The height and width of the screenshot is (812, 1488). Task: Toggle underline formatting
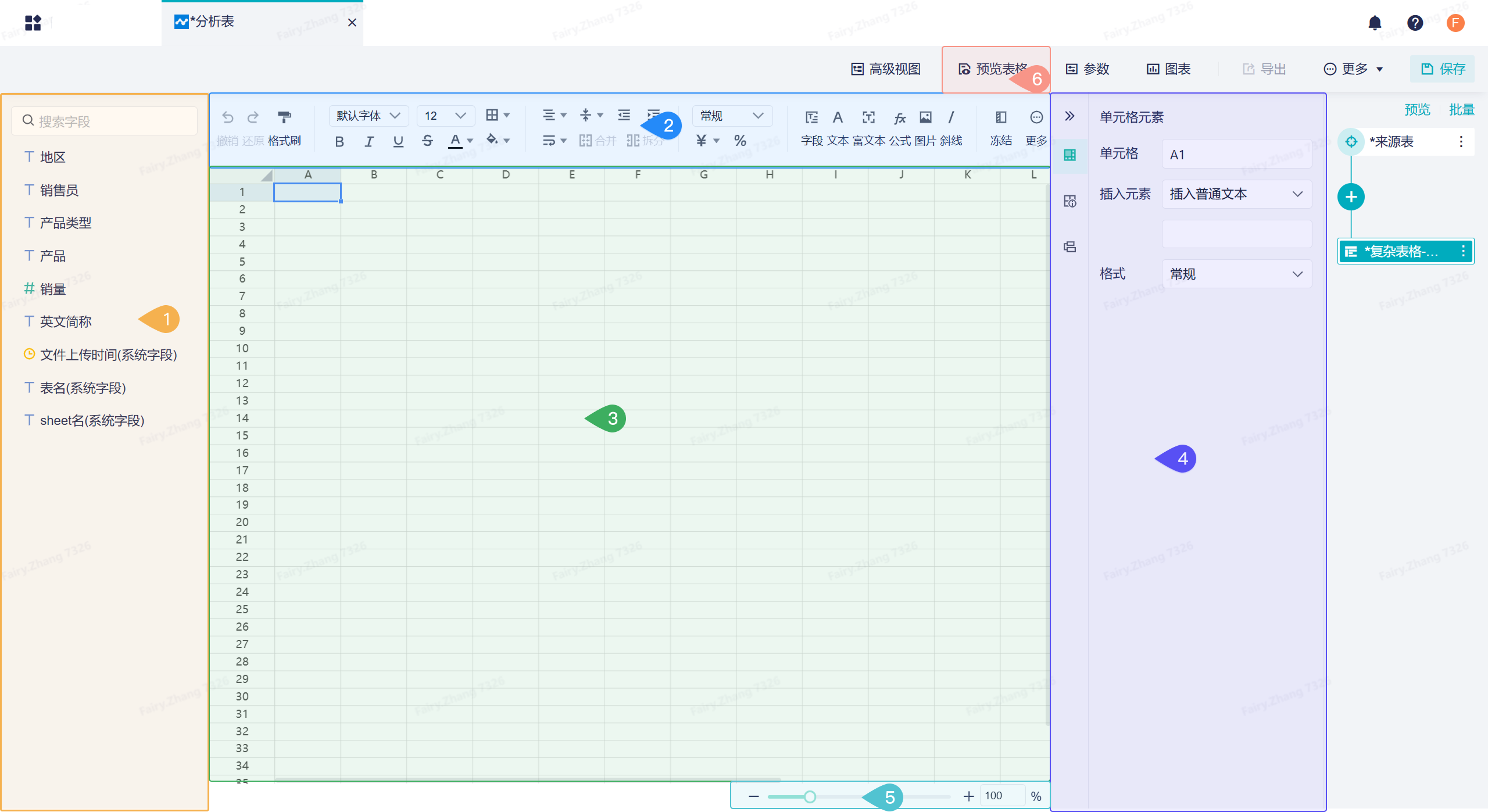point(398,141)
